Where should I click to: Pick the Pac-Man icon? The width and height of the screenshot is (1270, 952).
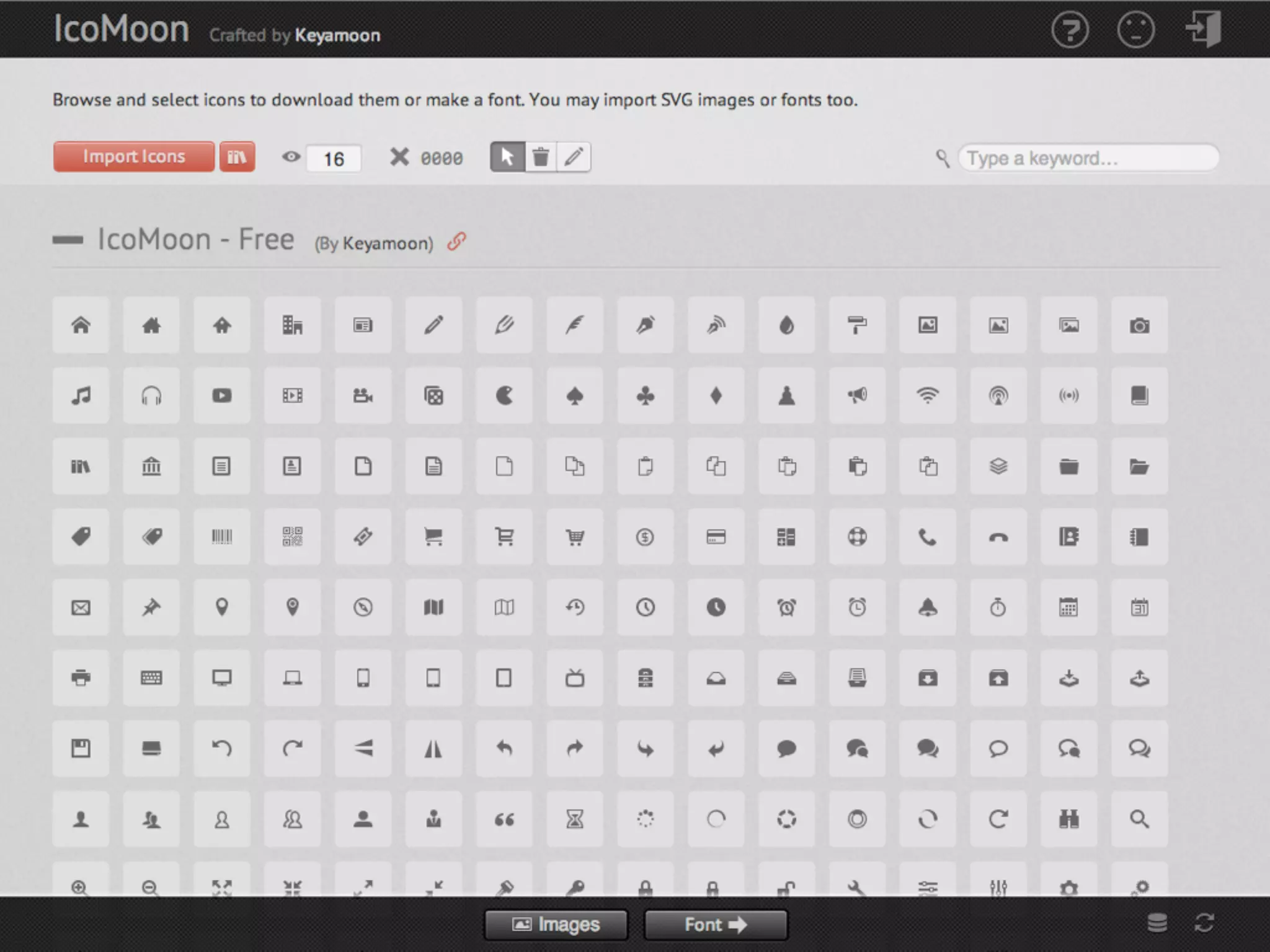point(504,395)
